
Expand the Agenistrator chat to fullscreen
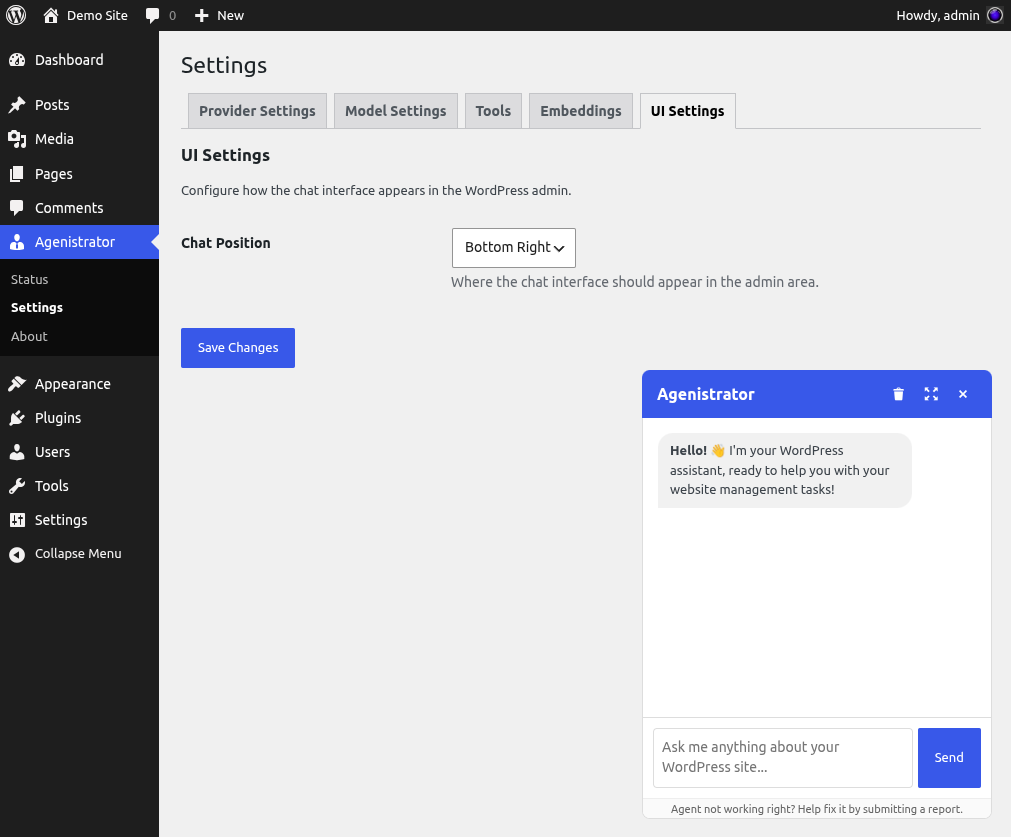point(931,394)
